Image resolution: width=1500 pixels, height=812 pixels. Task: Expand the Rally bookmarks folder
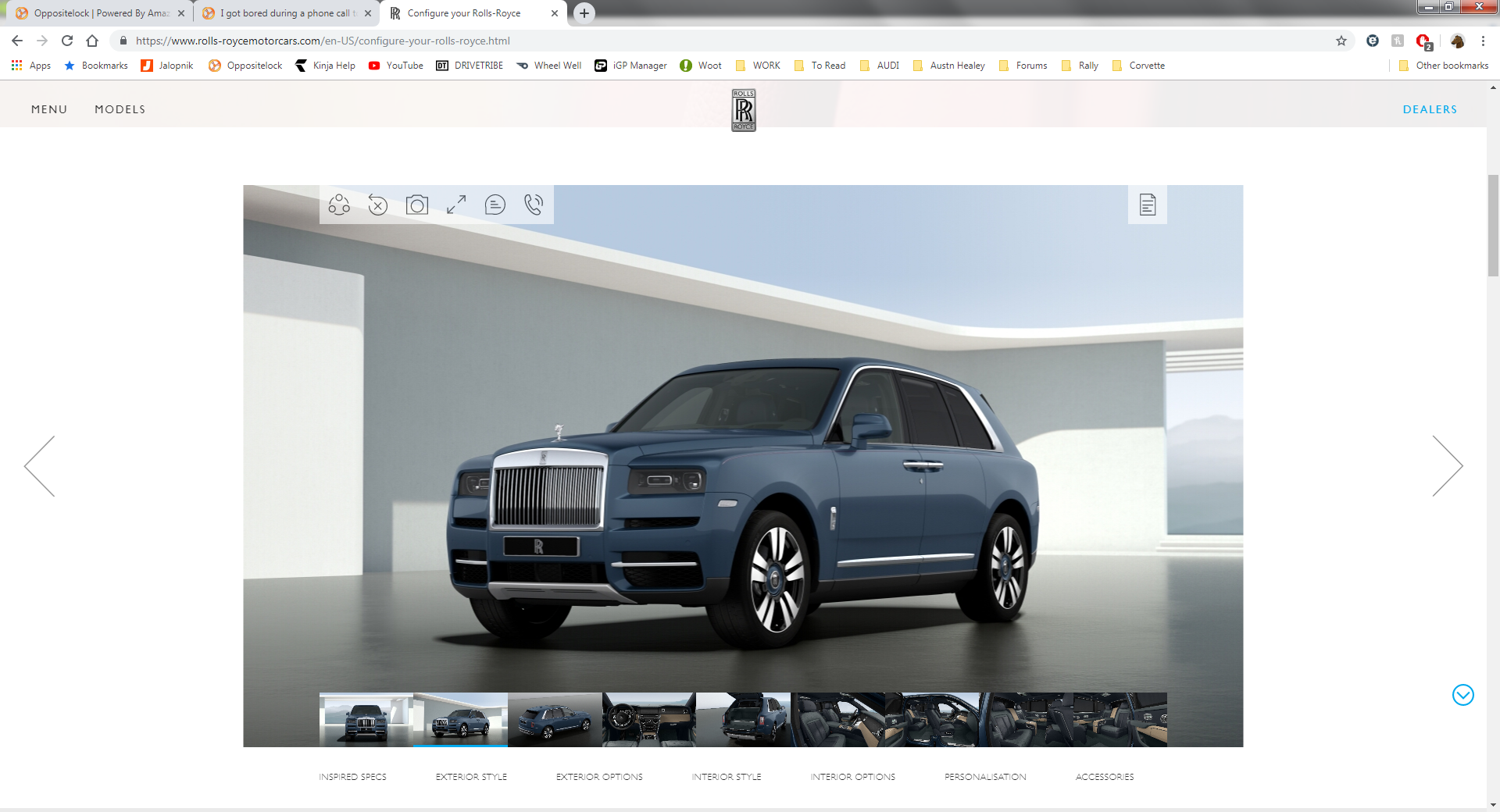(x=1080, y=66)
